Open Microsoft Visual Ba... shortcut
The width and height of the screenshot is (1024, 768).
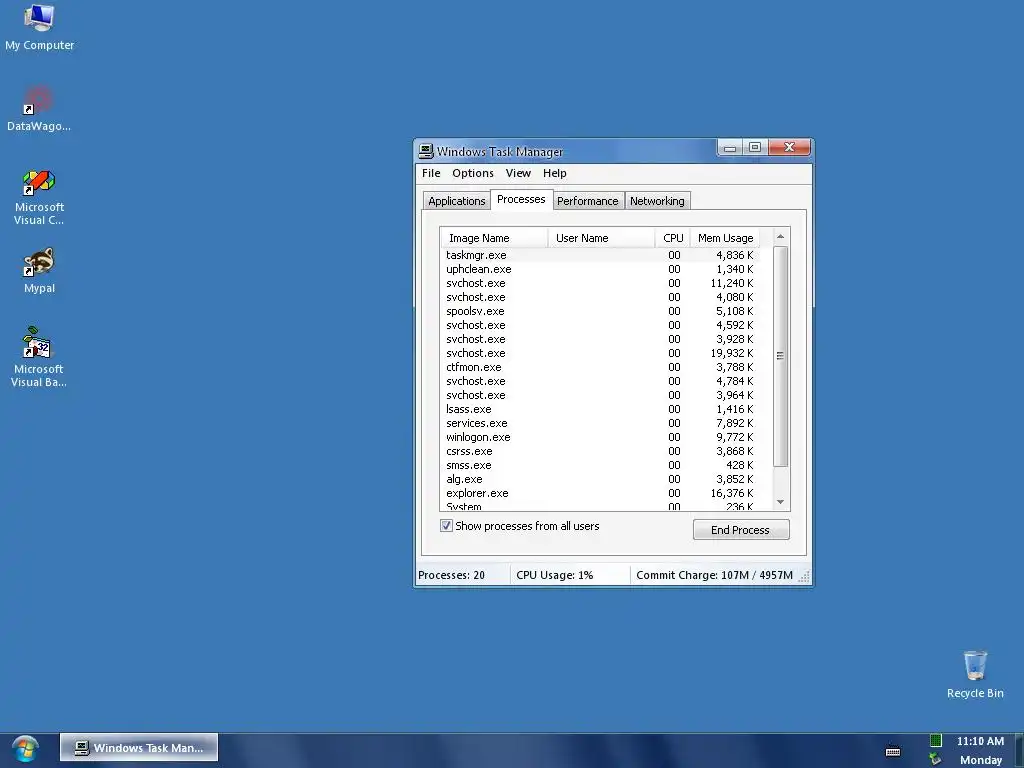39,357
